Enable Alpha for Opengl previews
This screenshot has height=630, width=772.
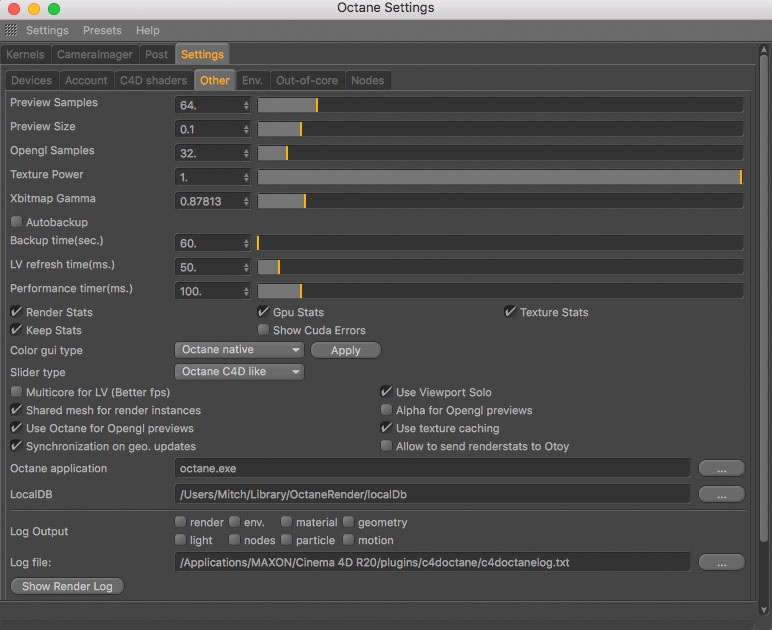(x=386, y=410)
